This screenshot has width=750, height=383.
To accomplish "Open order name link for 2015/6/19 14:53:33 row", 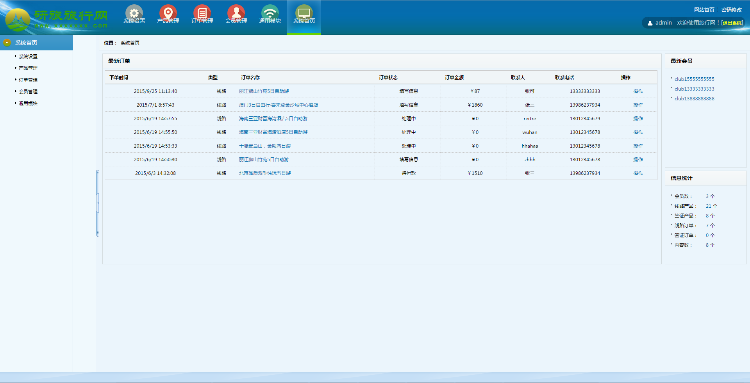I will tap(265, 146).
